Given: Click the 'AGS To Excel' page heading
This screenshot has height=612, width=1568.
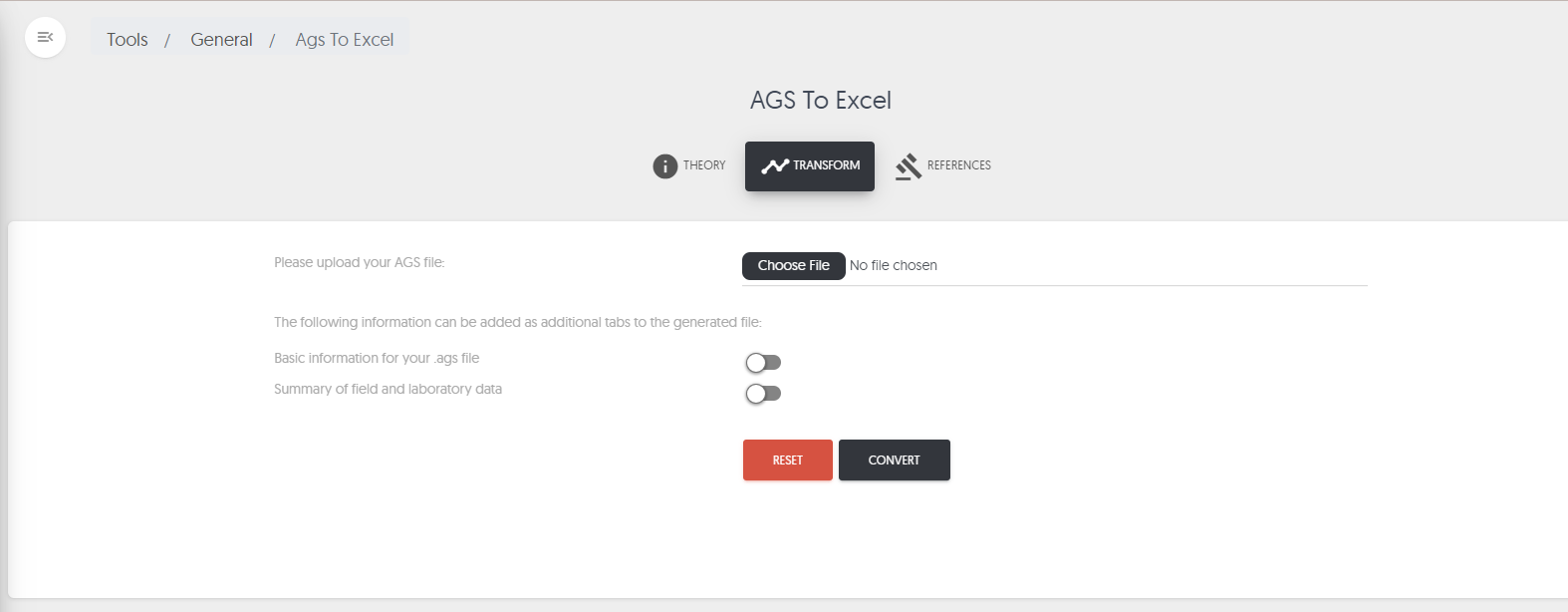Looking at the screenshot, I should tap(820, 101).
